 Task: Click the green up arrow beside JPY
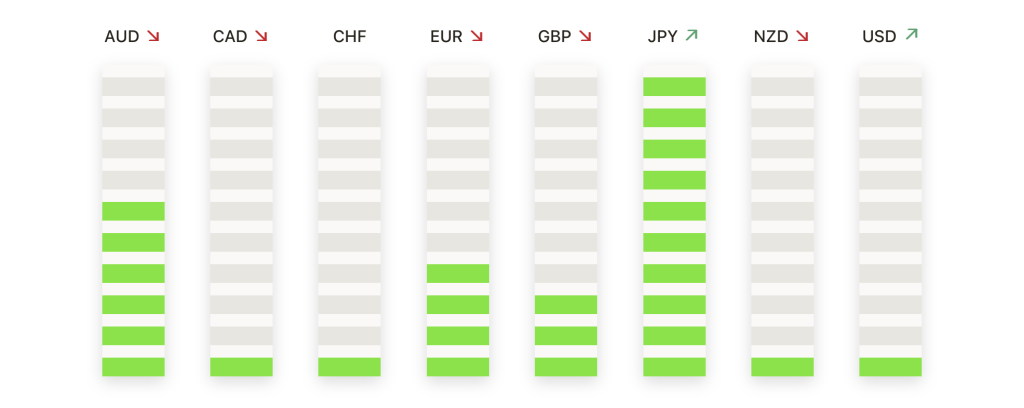pyautogui.click(x=692, y=35)
